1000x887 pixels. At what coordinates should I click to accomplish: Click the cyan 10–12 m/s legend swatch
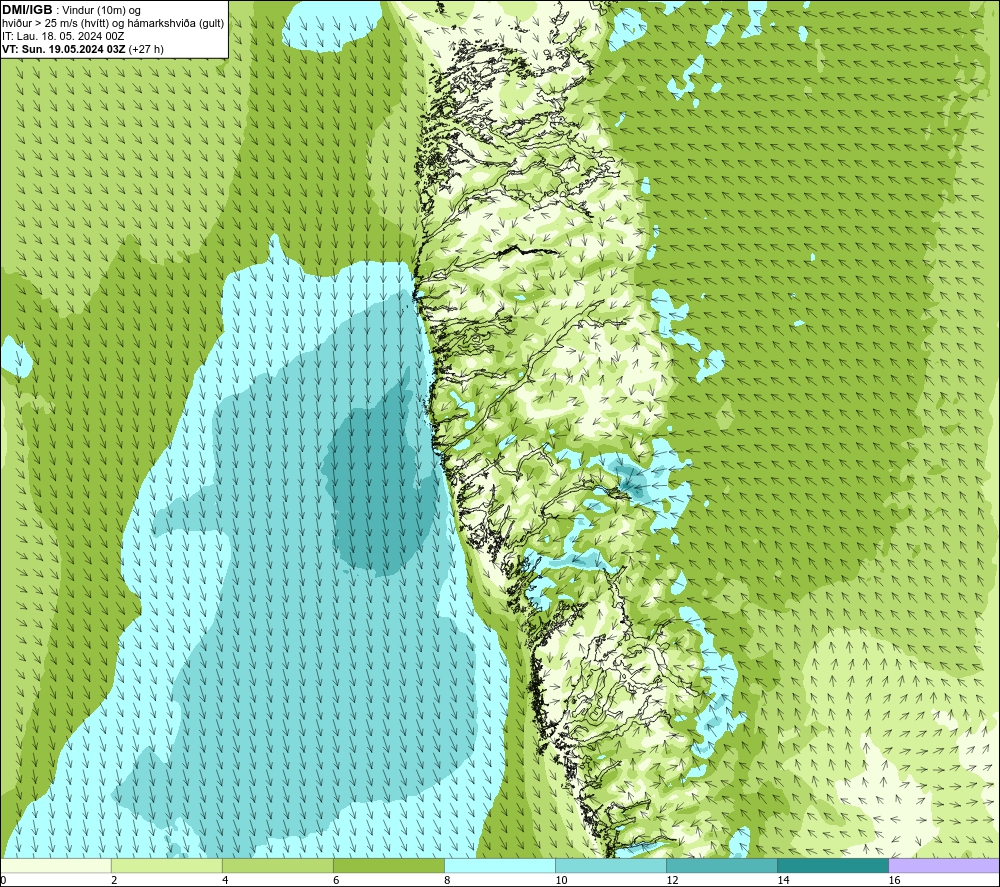pos(610,866)
